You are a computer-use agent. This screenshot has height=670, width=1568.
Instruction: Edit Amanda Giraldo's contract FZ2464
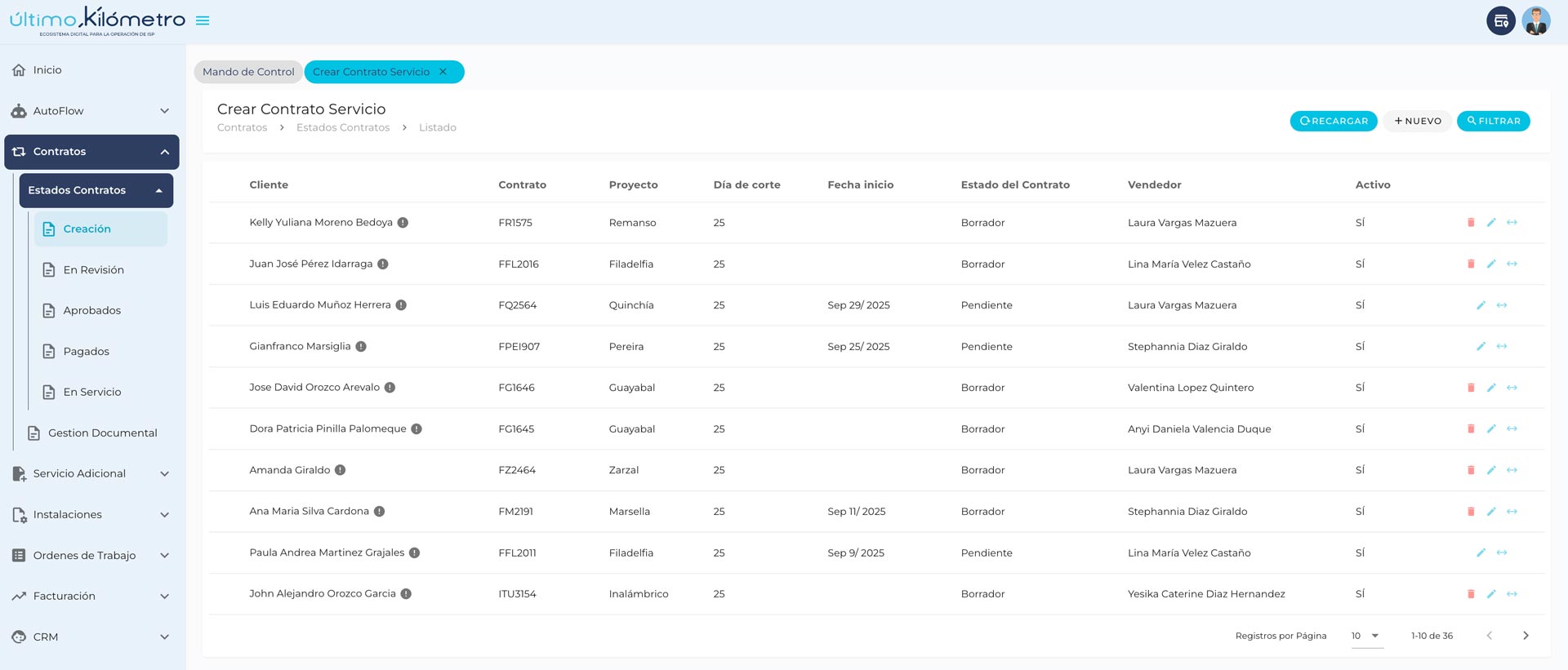tap(1491, 470)
